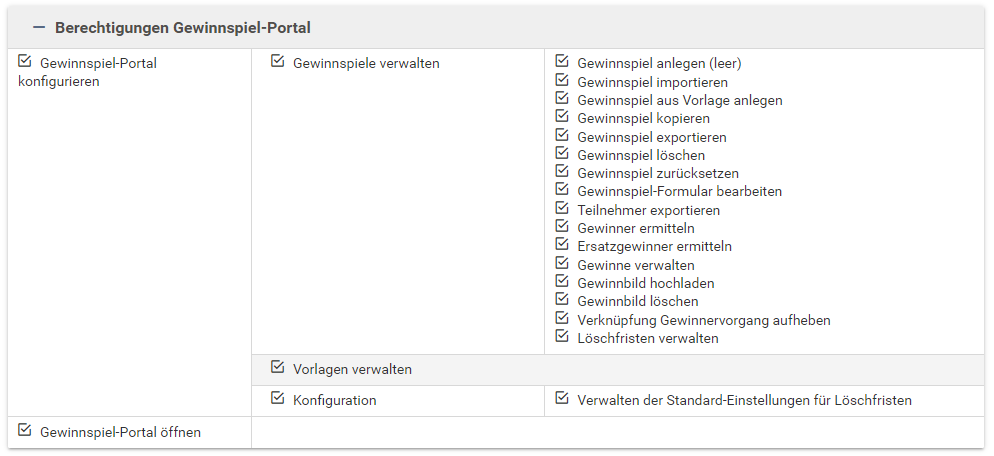Screen dimensions: 994x456
Task: Disable Gewinnspiel aus Vorlage anlegen
Action: [562, 99]
